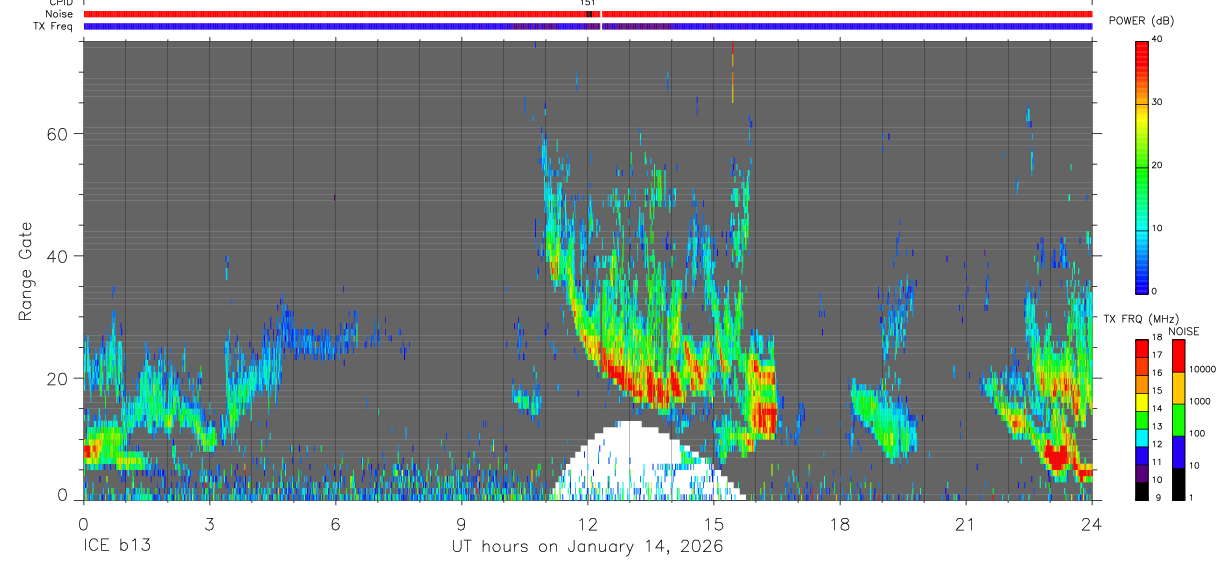Click the Noise row label at top left

coord(59,14)
